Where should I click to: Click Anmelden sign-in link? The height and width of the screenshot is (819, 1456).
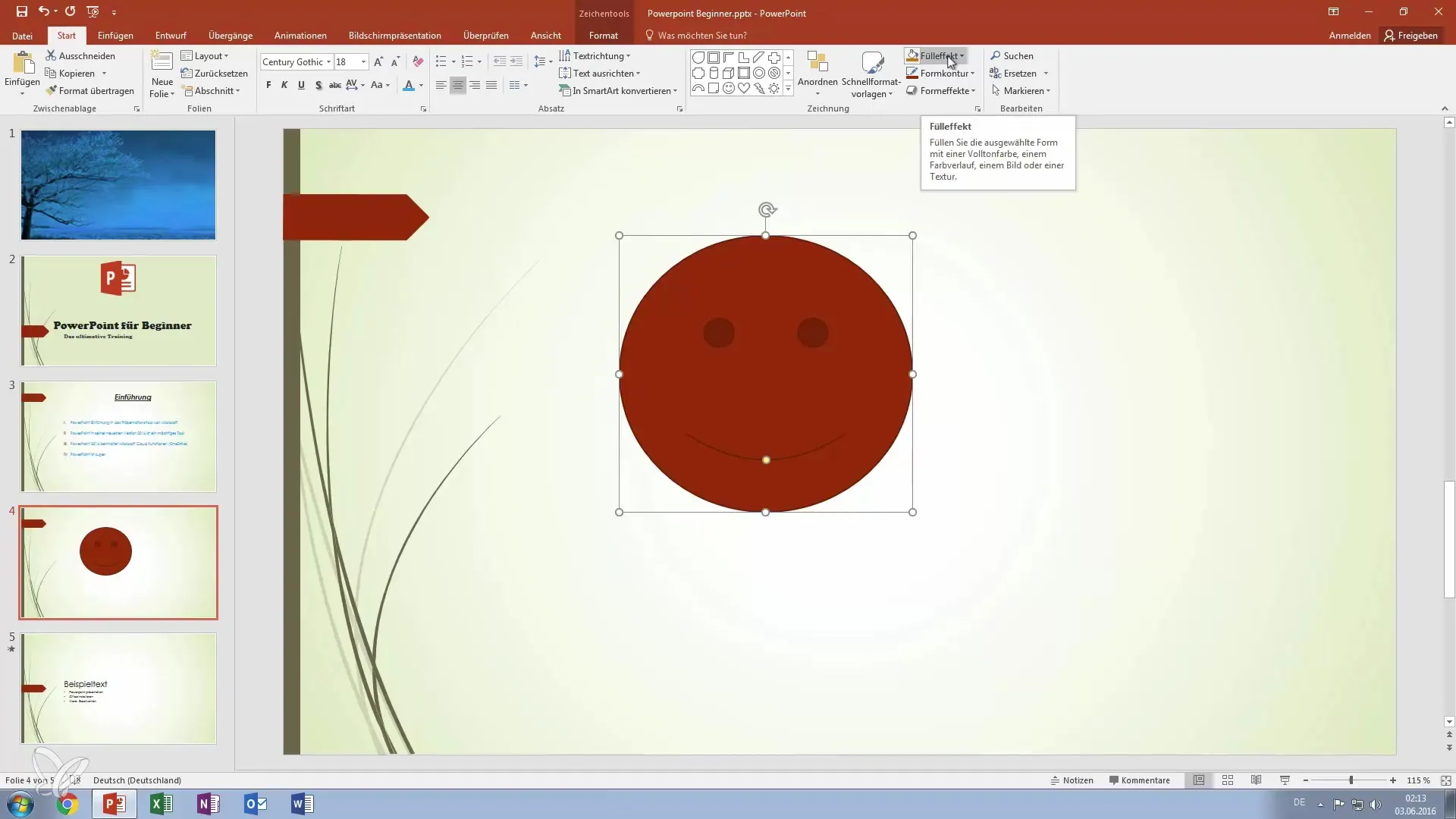(x=1350, y=36)
